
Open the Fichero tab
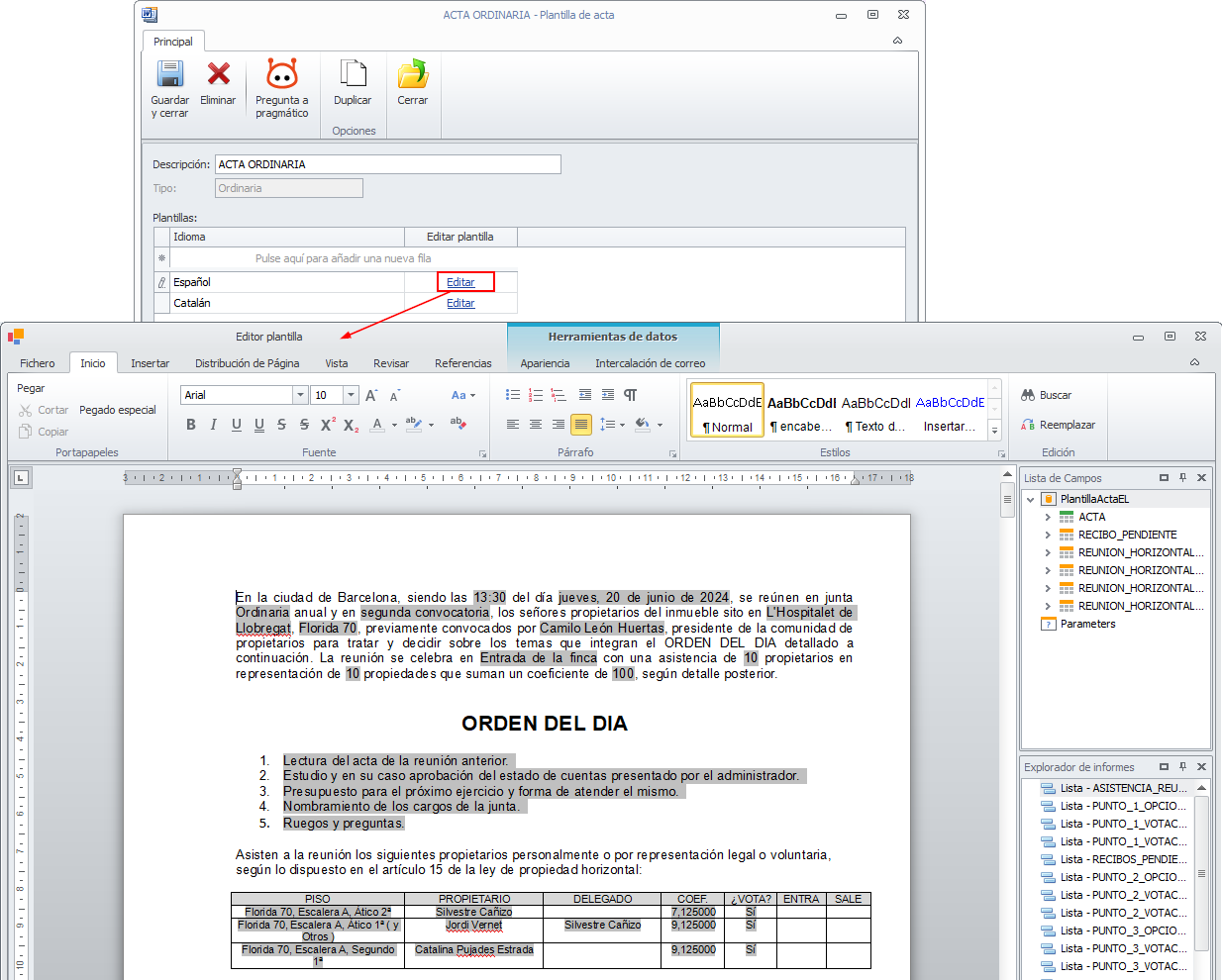38,363
